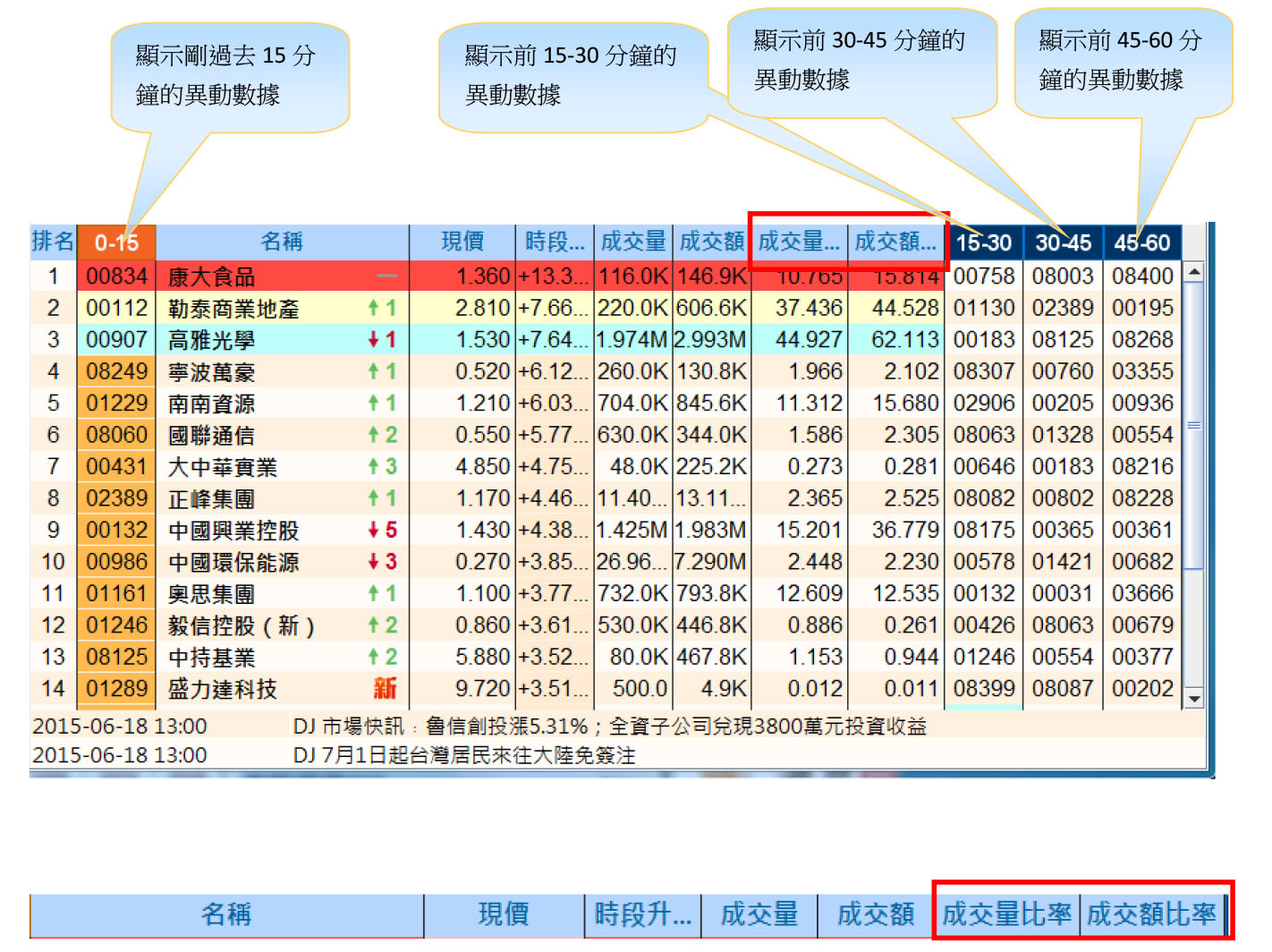Click ratio value 37.436
Viewport: 1272px width, 952px height.
809,309
